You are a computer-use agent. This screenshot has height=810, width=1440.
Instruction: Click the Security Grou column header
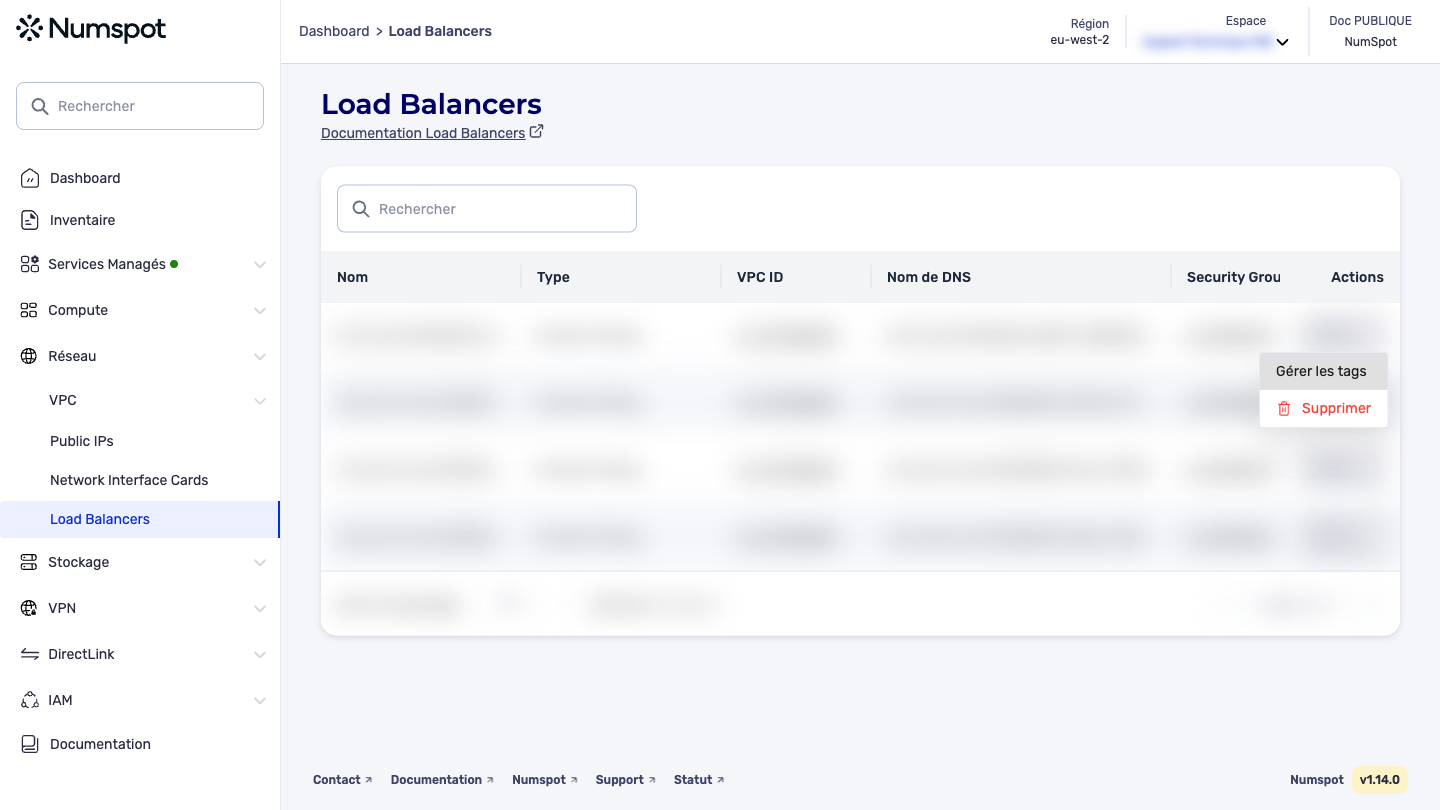(x=1234, y=277)
